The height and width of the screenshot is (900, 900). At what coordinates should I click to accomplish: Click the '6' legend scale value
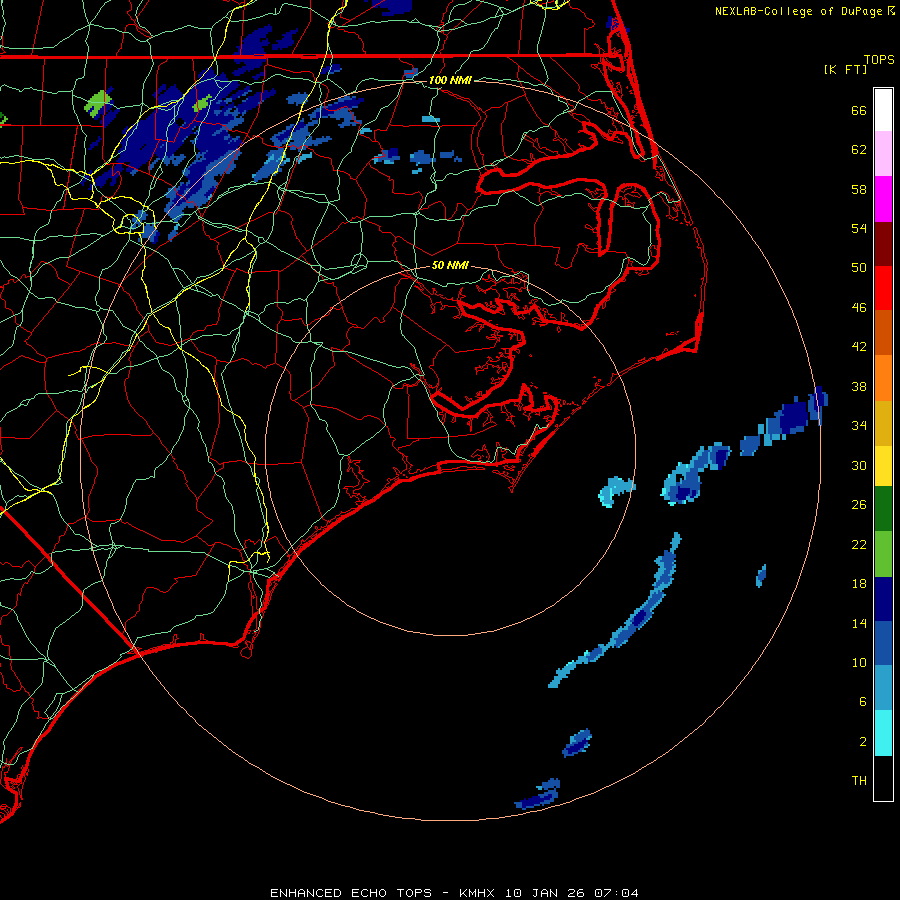point(863,702)
